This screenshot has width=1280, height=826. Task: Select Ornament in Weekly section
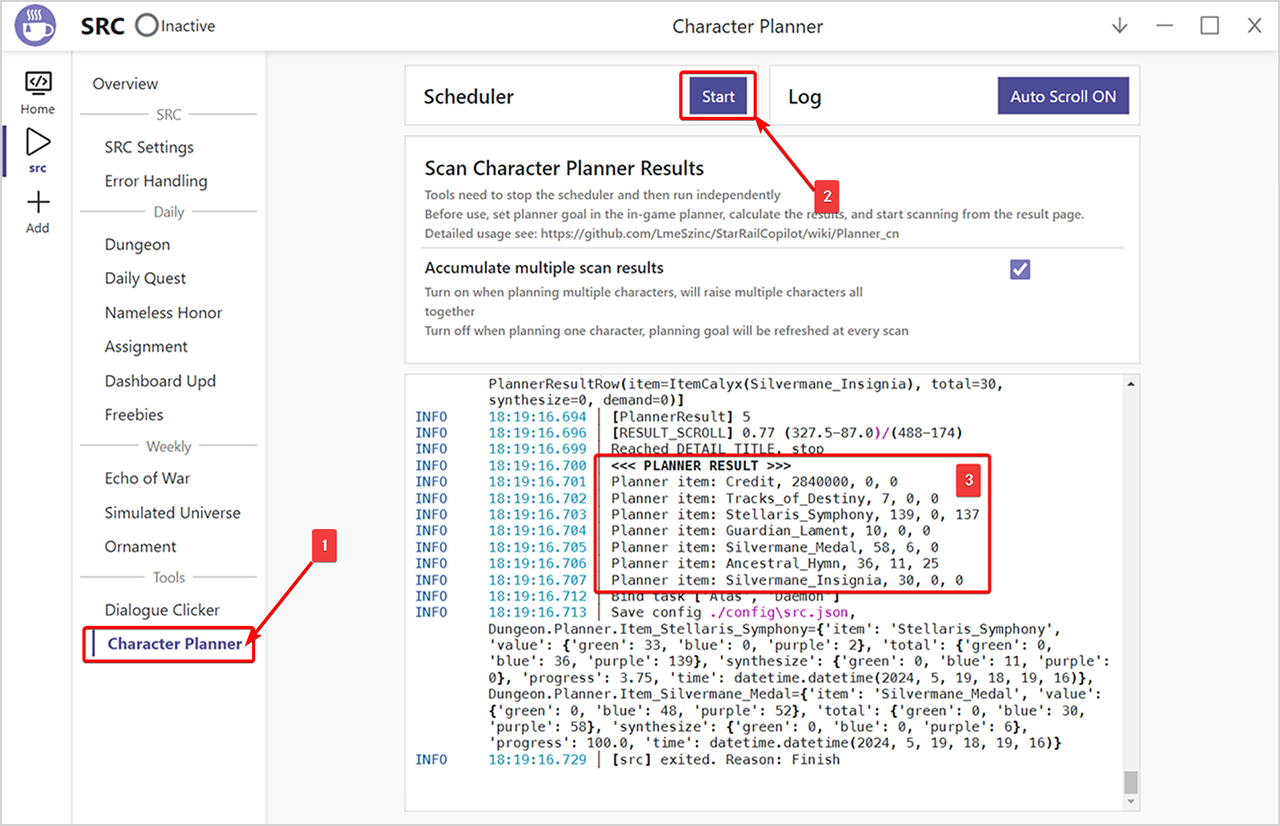coord(140,547)
